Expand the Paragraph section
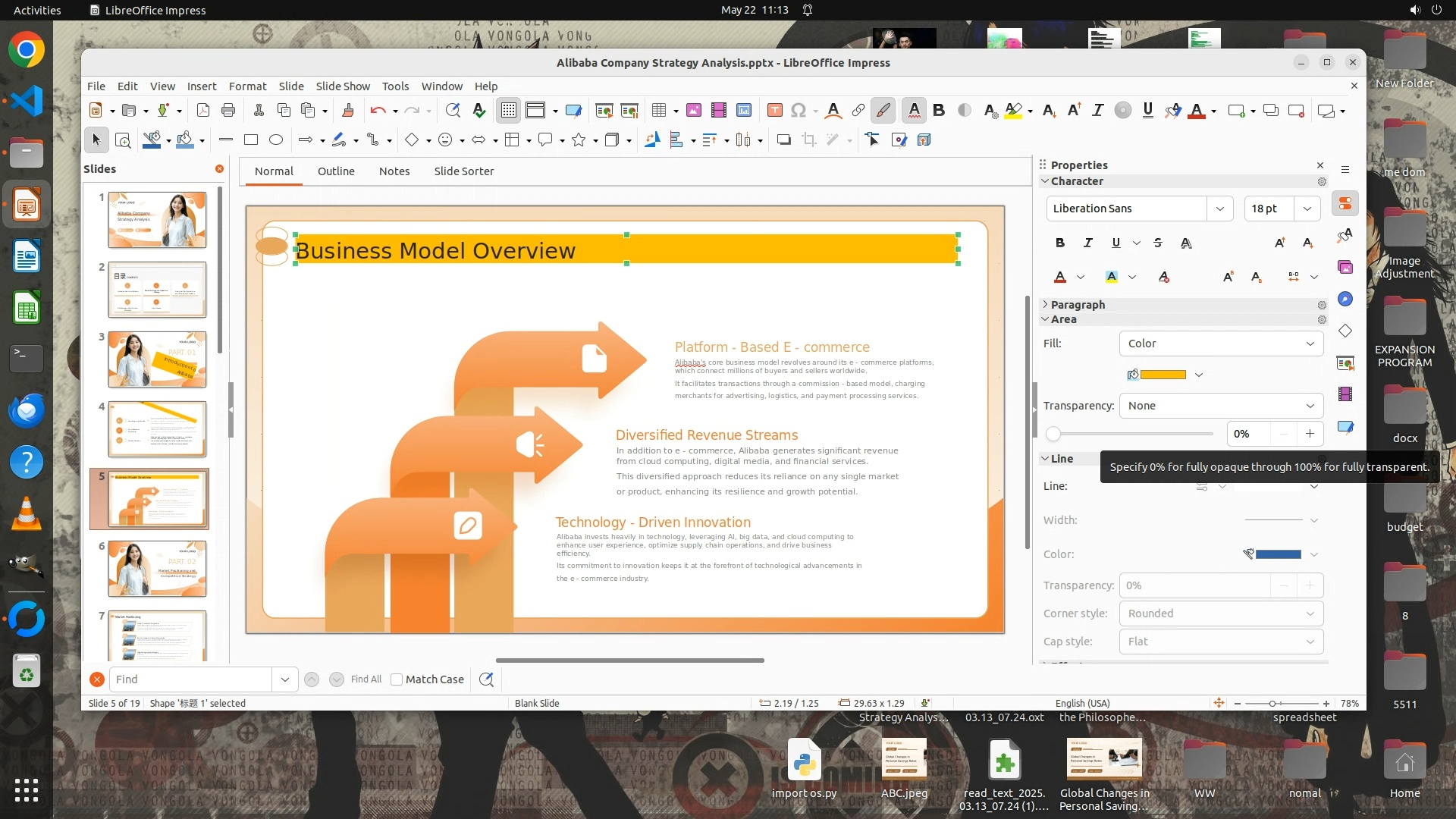Image resolution: width=1456 pixels, height=819 pixels. (x=1077, y=305)
